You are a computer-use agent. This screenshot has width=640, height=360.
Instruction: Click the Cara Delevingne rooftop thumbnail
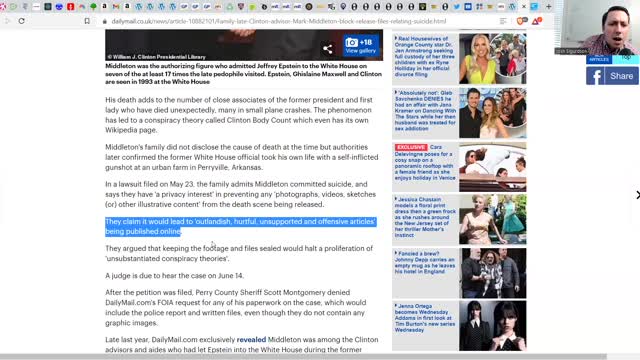point(493,167)
